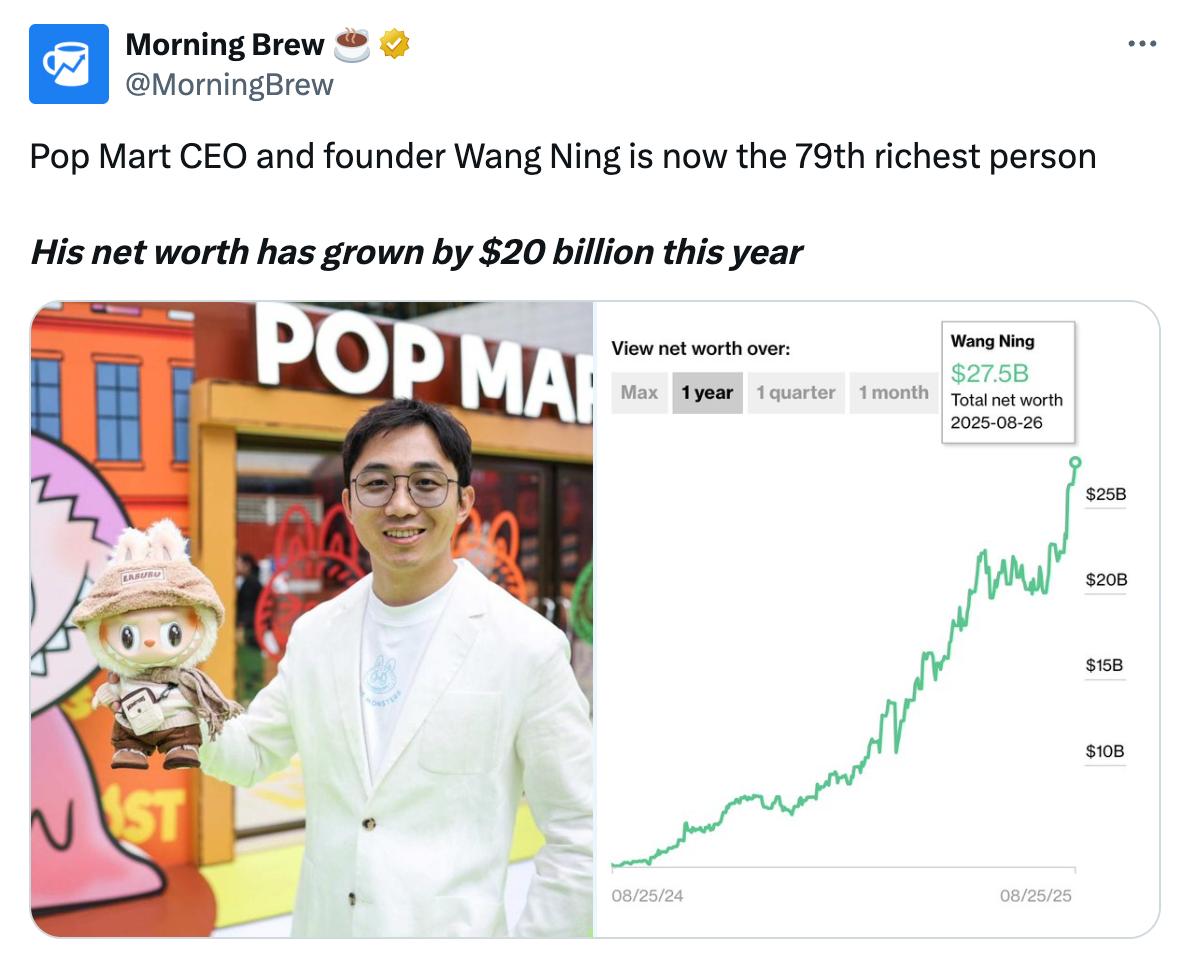Click the $20B axis label
The height and width of the screenshot is (966, 1192).
[x=1106, y=580]
